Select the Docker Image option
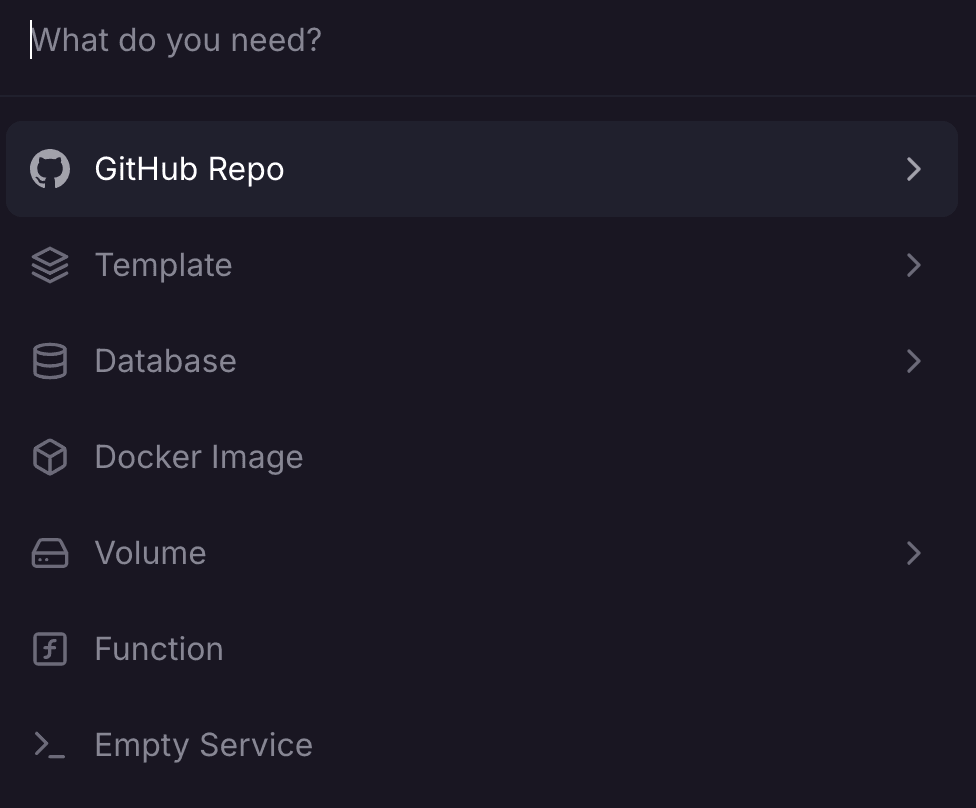The width and height of the screenshot is (976, 808). click(x=198, y=457)
